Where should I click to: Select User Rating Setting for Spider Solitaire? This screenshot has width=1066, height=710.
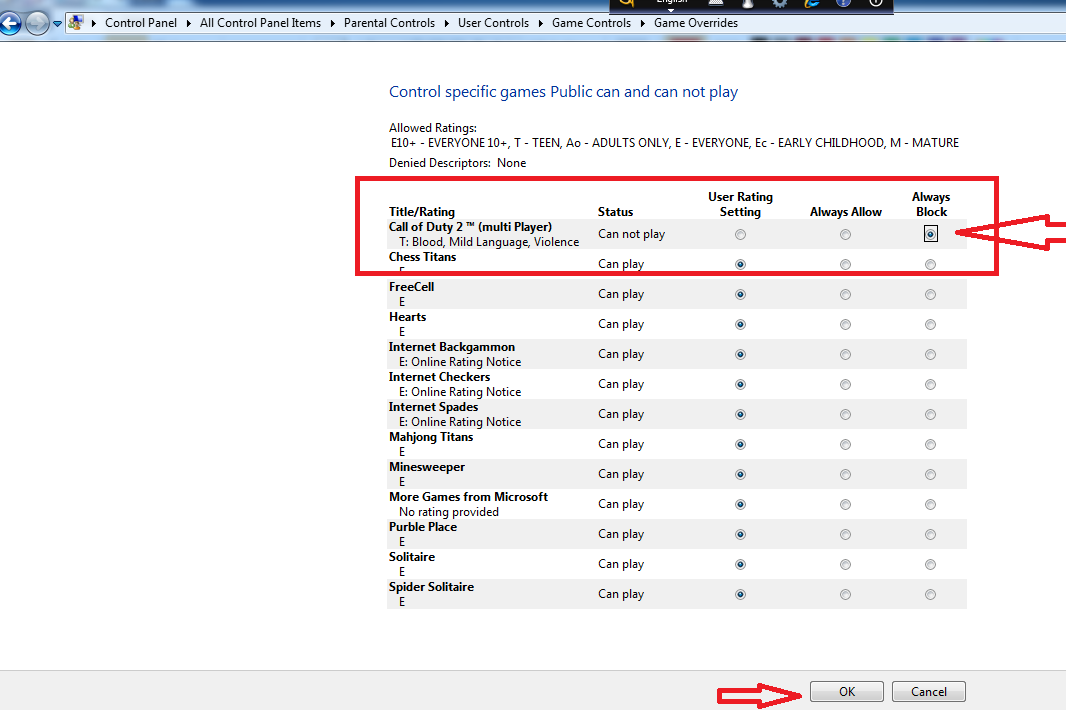tap(740, 594)
